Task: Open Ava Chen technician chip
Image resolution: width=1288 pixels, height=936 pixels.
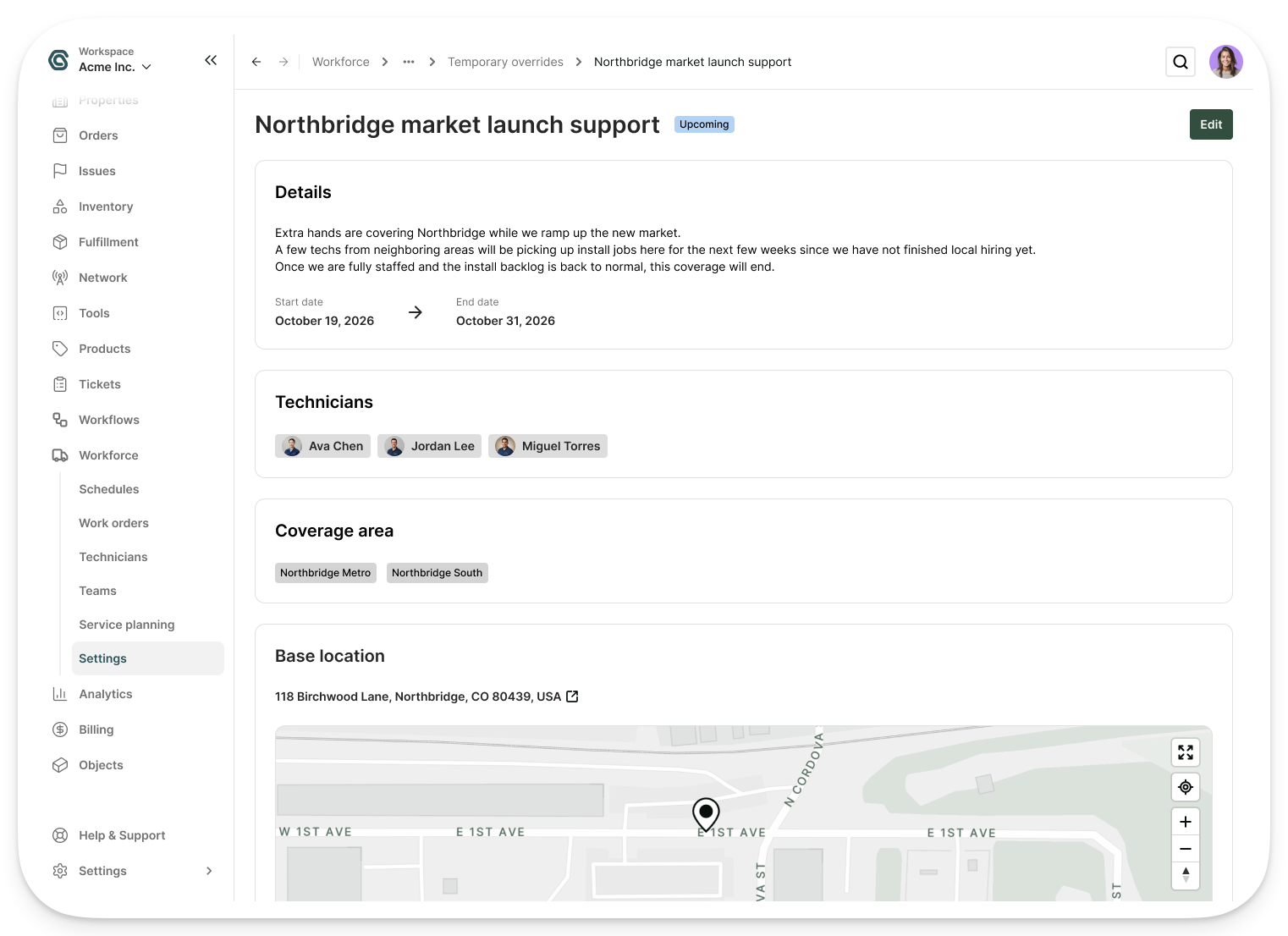Action: 322,446
